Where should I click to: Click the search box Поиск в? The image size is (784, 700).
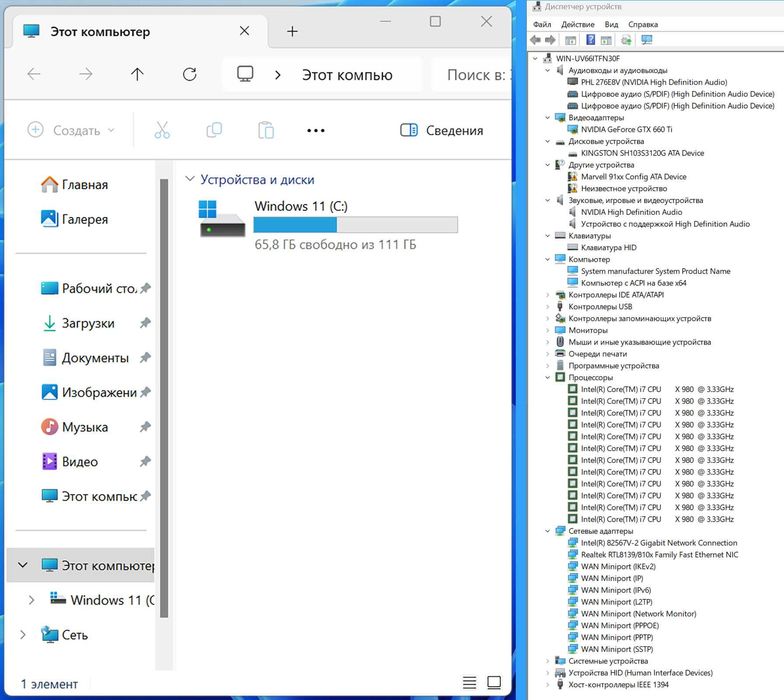click(x=472, y=75)
